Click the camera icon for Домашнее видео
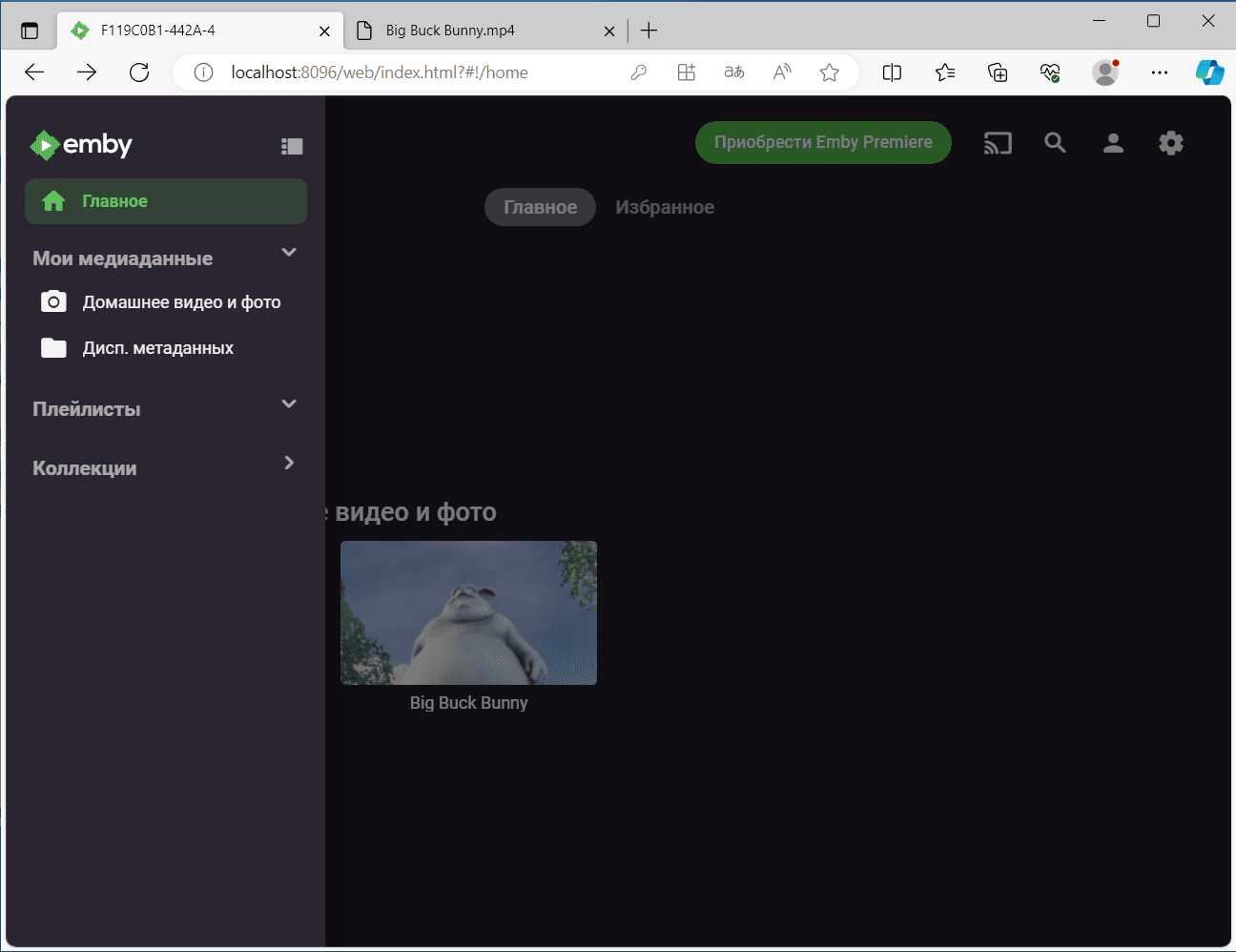1236x952 pixels. tap(53, 302)
